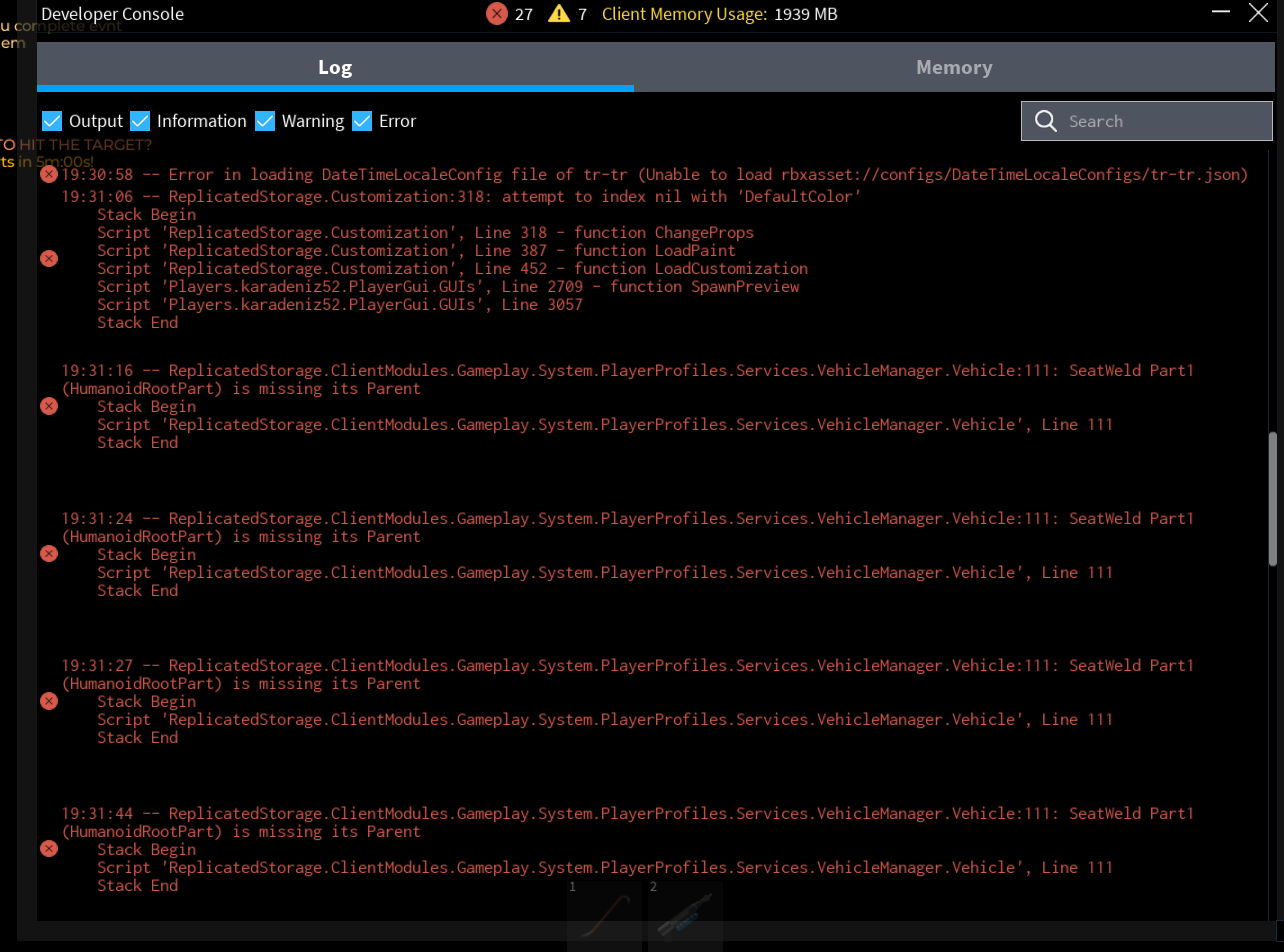1284x952 pixels.
Task: Click the magnifier icon in the search box
Action: (x=1046, y=121)
